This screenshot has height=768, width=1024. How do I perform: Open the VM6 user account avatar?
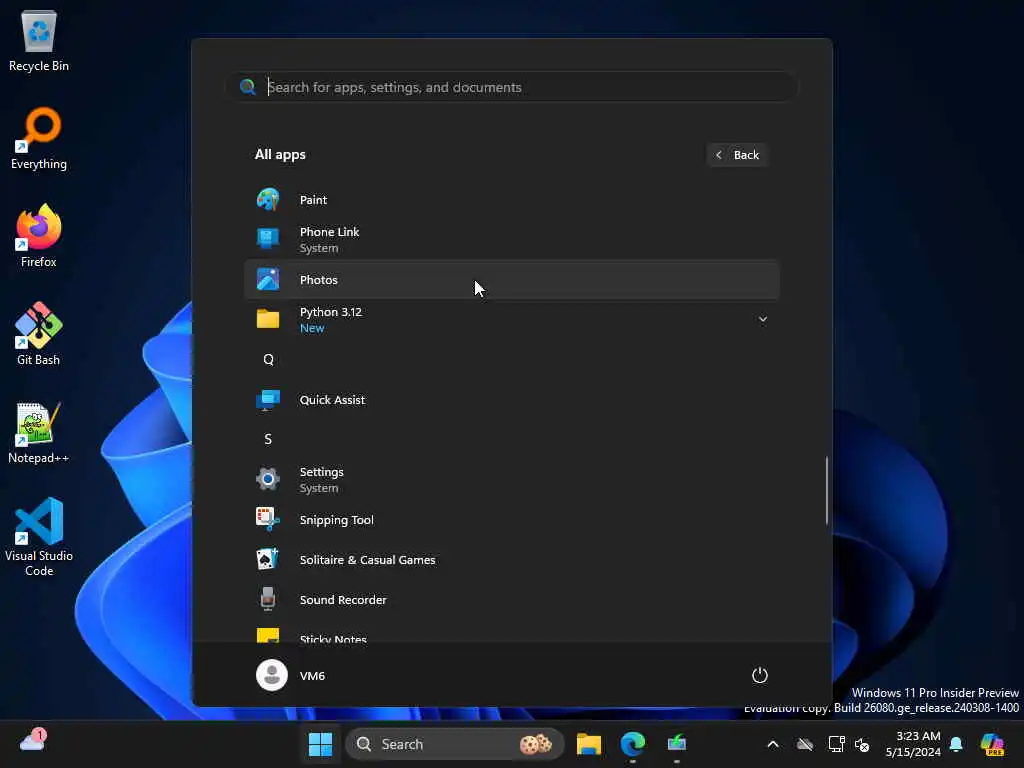[x=272, y=675]
